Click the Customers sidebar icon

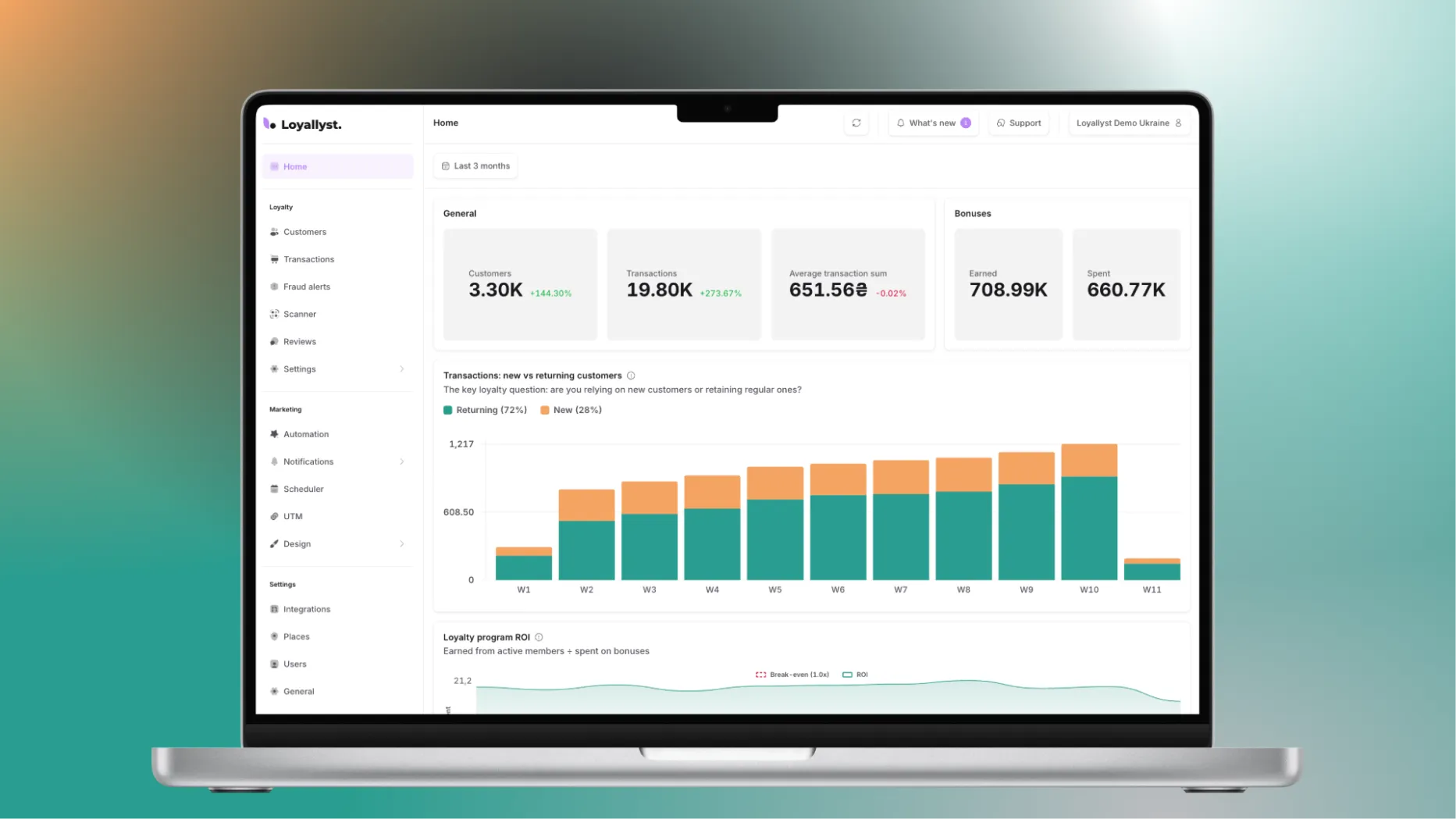tap(274, 232)
